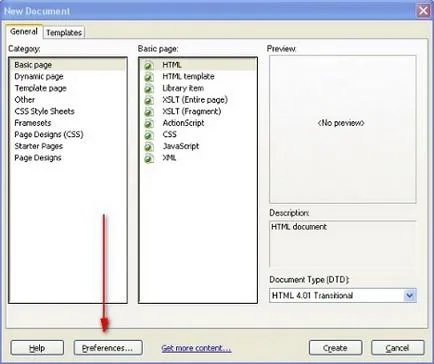Select the last Page Designs category
The image size is (434, 364).
pyautogui.click(x=38, y=158)
